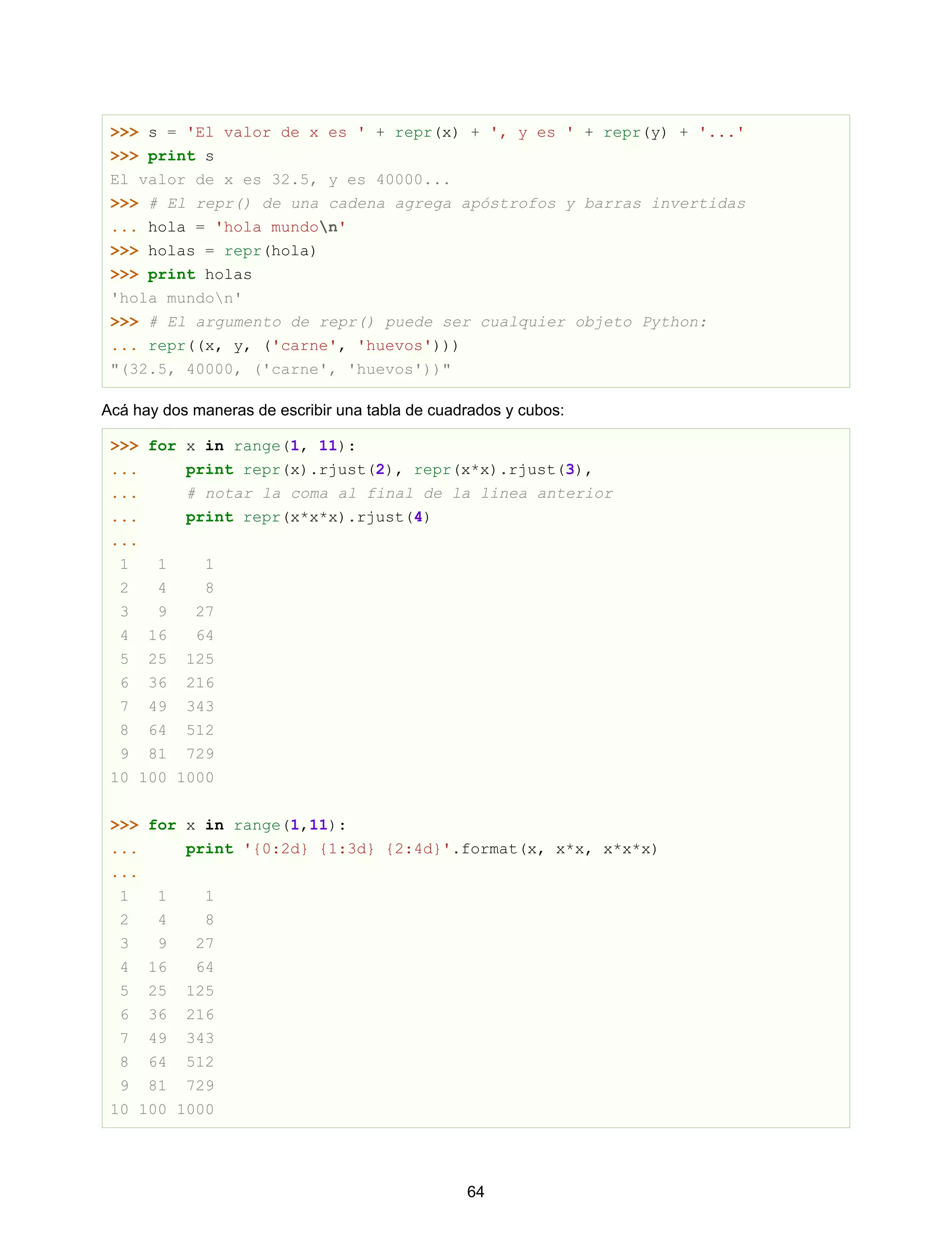The width and height of the screenshot is (952, 1260).
Task: Click code line "repr((x, y, ('carne', 'huevos')))"
Action: 303,346
